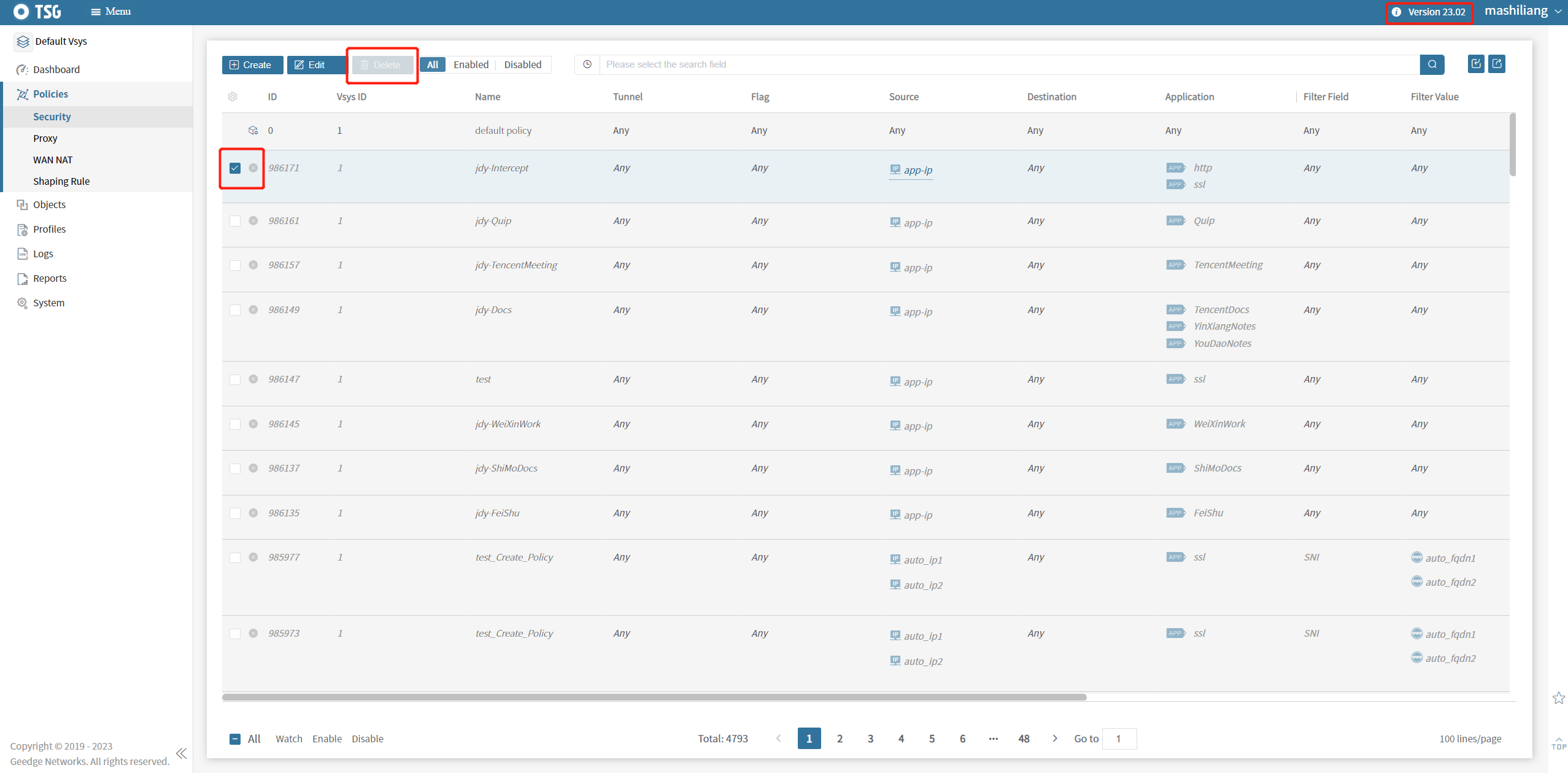Click the export icon in toolbar
This screenshot has width=1568, height=773.
[1497, 64]
